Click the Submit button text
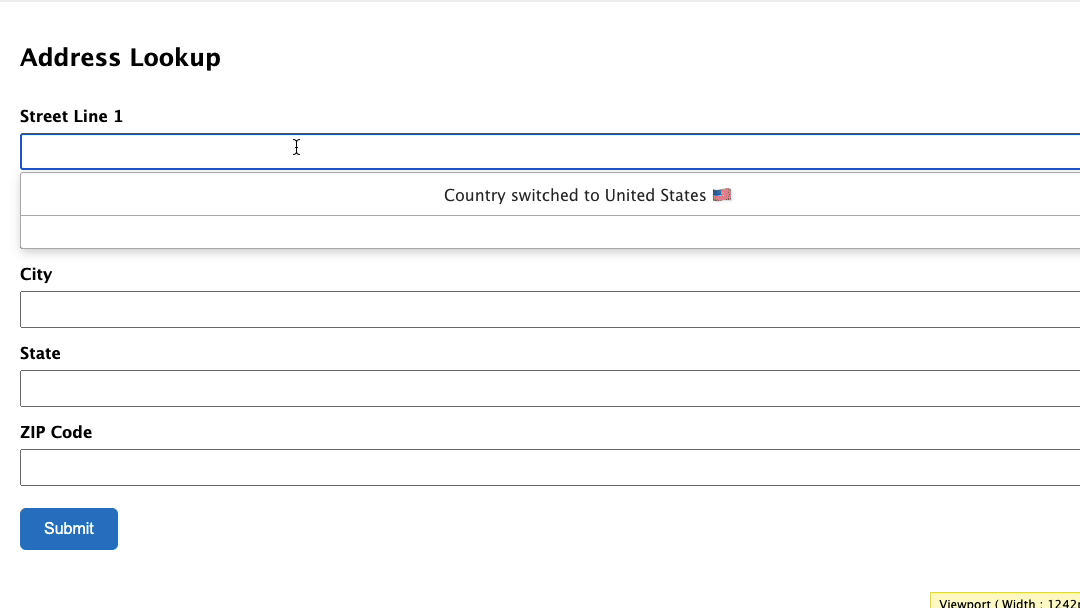The width and height of the screenshot is (1080, 608). click(x=69, y=528)
